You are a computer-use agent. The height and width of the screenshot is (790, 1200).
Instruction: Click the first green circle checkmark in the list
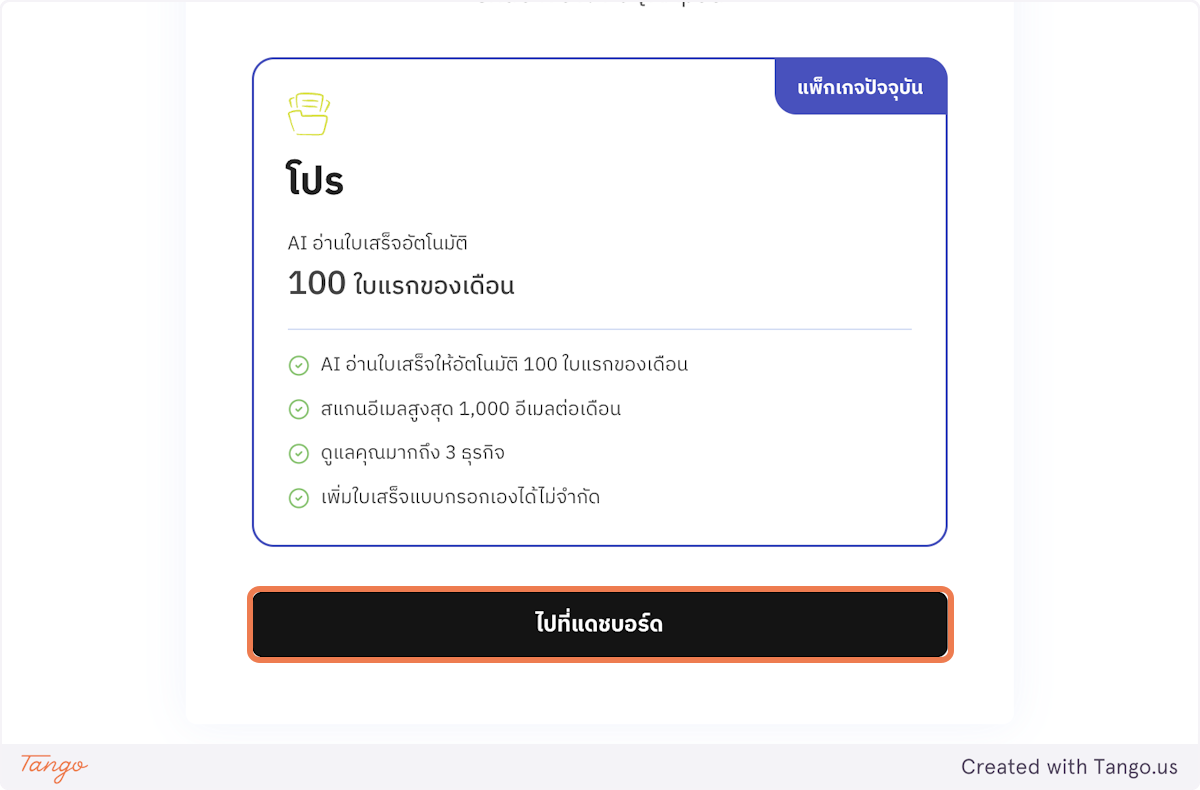point(299,365)
